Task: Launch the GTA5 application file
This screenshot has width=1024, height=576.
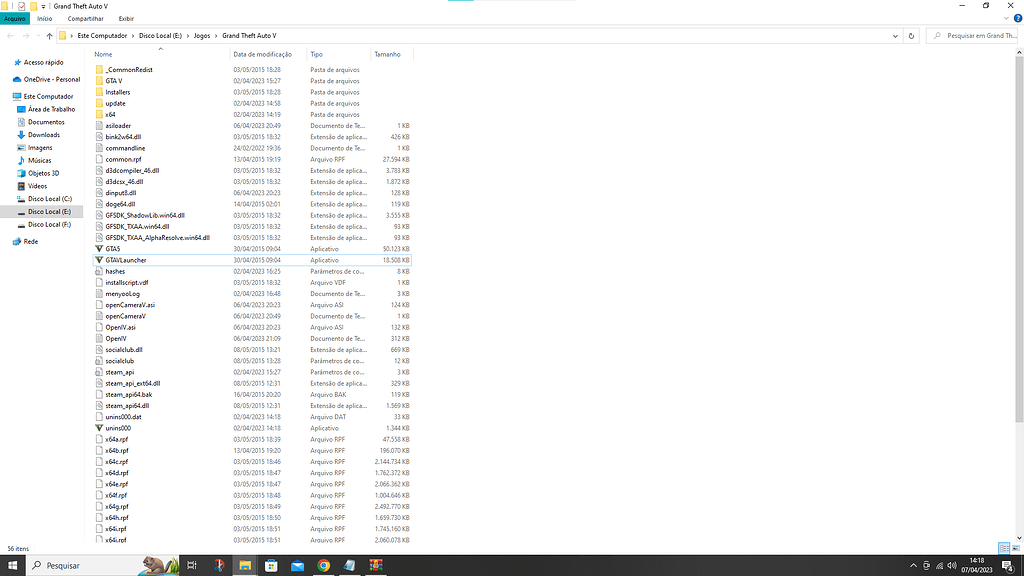Action: [x=114, y=248]
